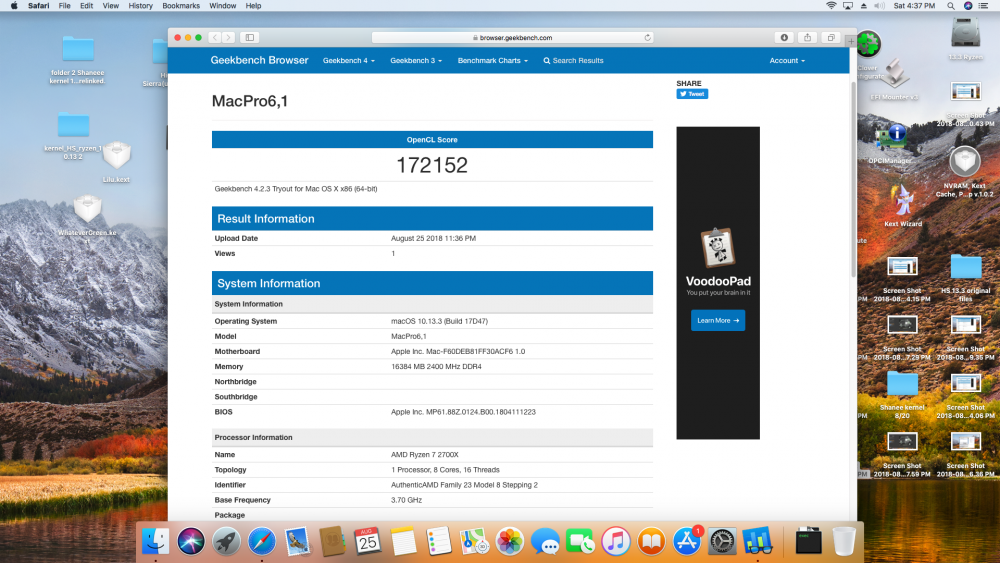This screenshot has width=1000, height=563.
Task: Open System Preferences gear in Dock
Action: [x=722, y=541]
